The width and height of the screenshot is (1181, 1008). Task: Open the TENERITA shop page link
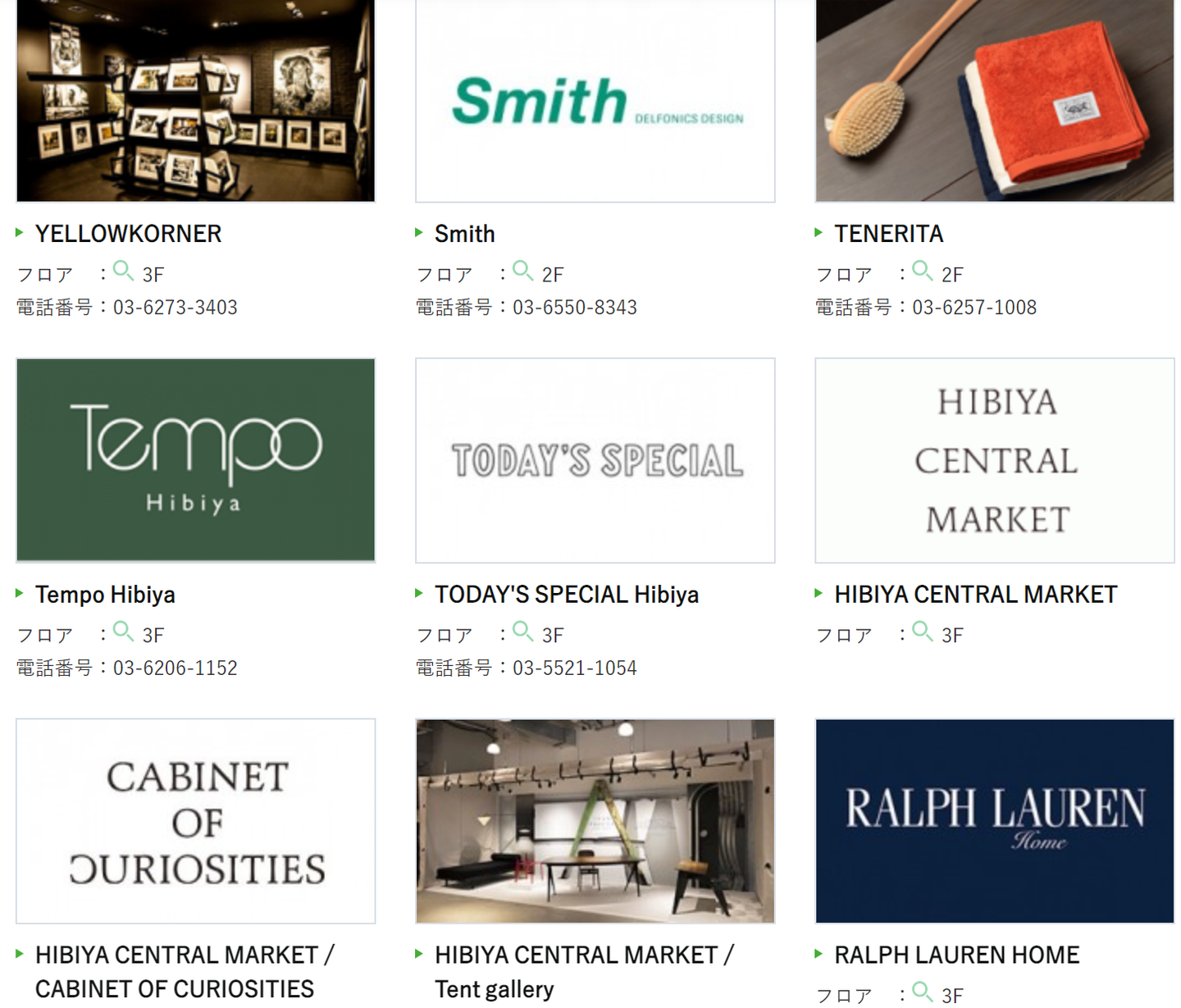click(x=888, y=234)
